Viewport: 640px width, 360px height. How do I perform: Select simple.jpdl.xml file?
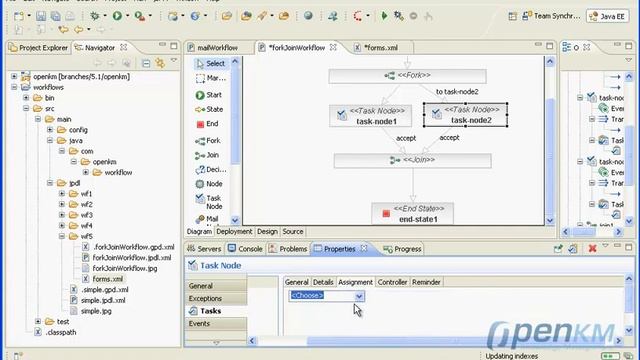tap(98, 300)
